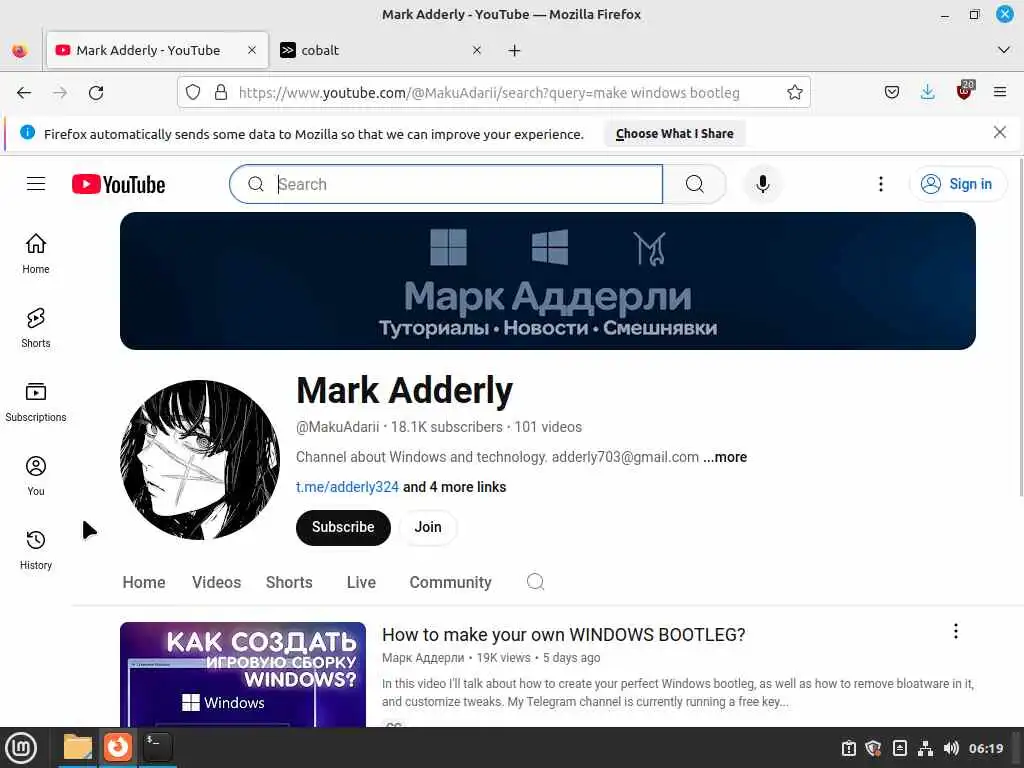Open 'How to make your own WINDOWS BOOTLEG?' title
Screen dimensions: 1024x768
tap(564, 635)
